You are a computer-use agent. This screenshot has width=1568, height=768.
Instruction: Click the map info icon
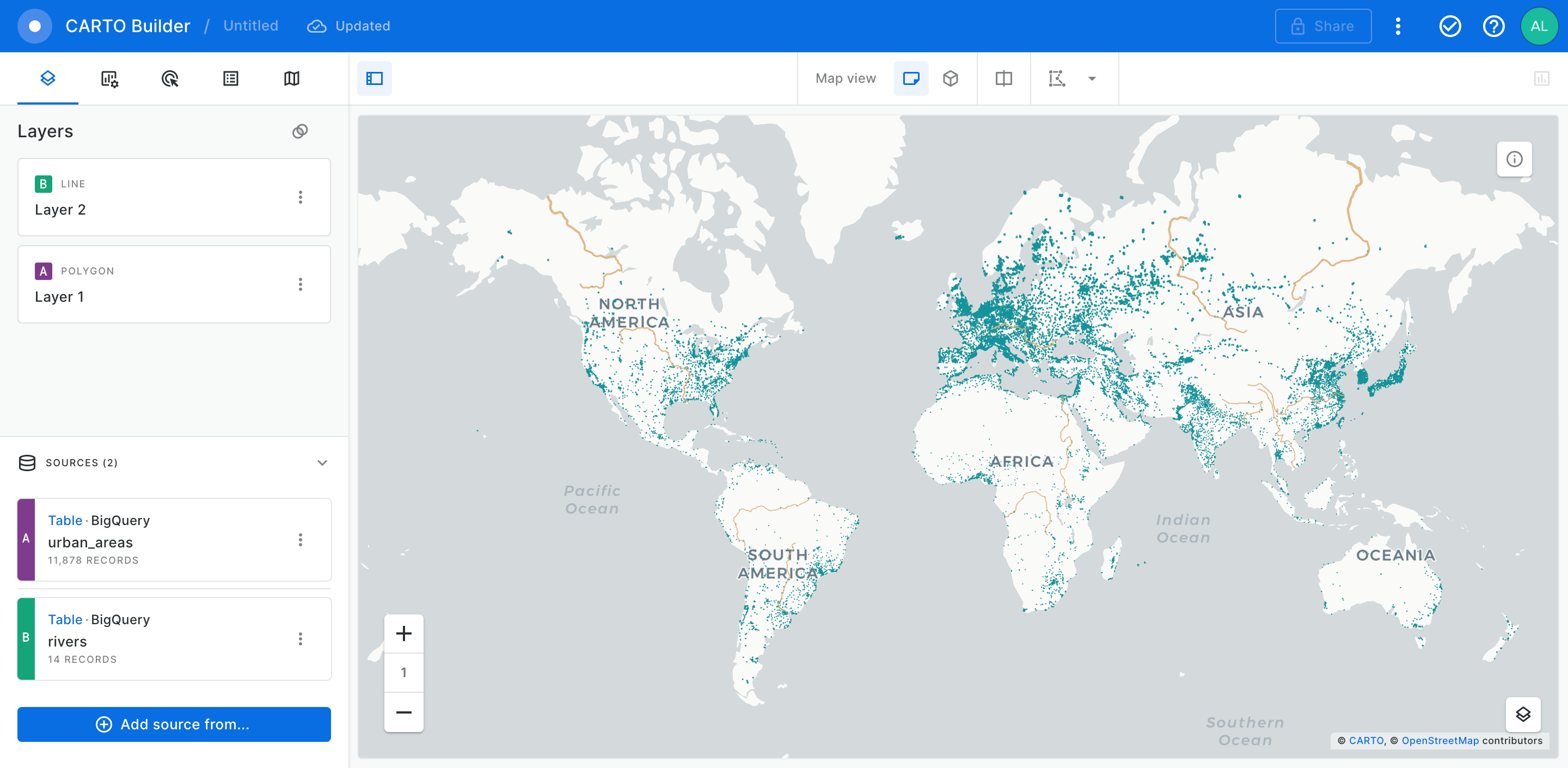tap(1514, 160)
